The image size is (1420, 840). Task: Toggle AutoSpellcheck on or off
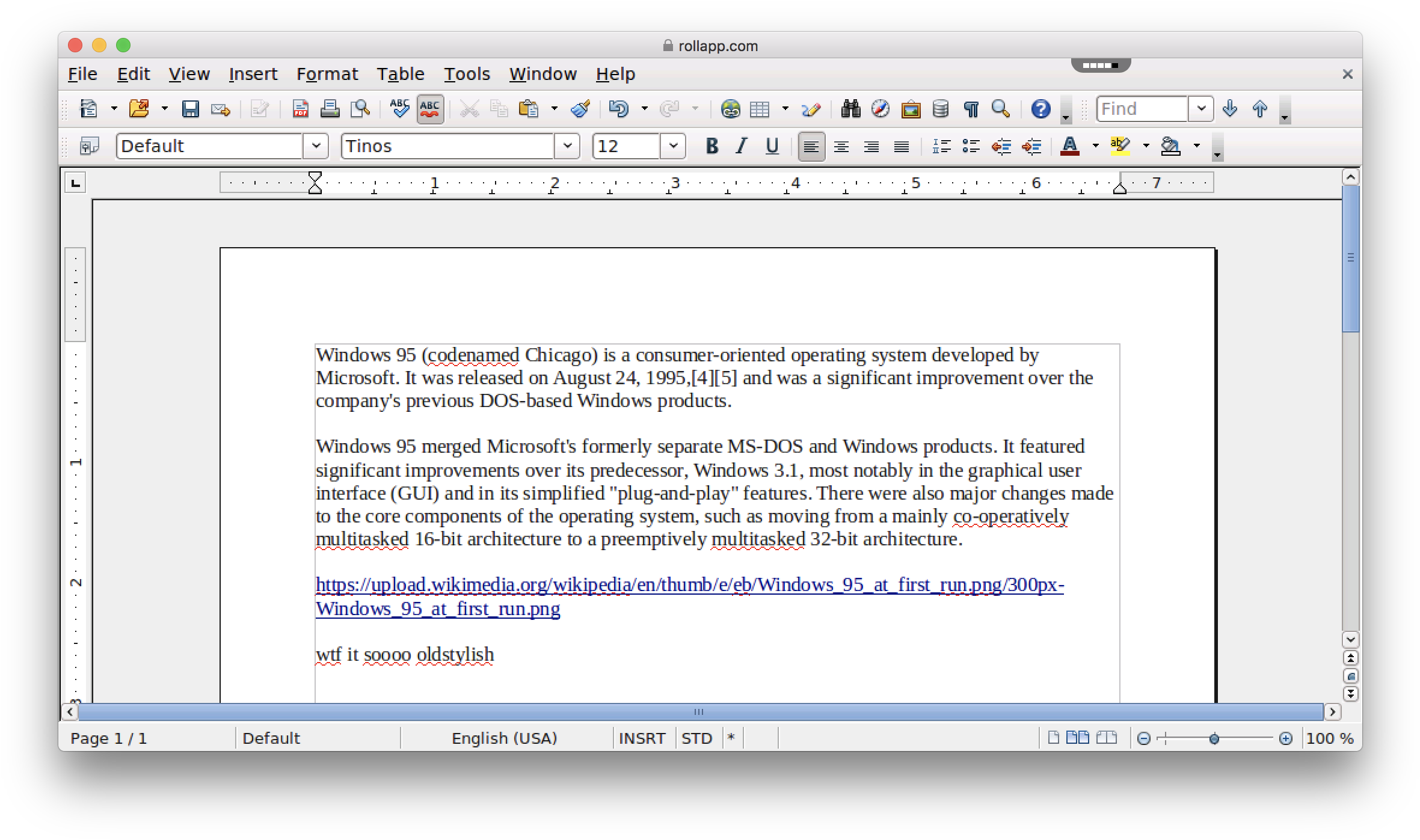[429, 109]
